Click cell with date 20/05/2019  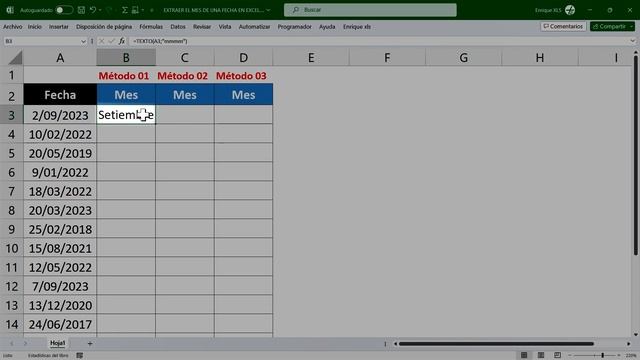60,153
